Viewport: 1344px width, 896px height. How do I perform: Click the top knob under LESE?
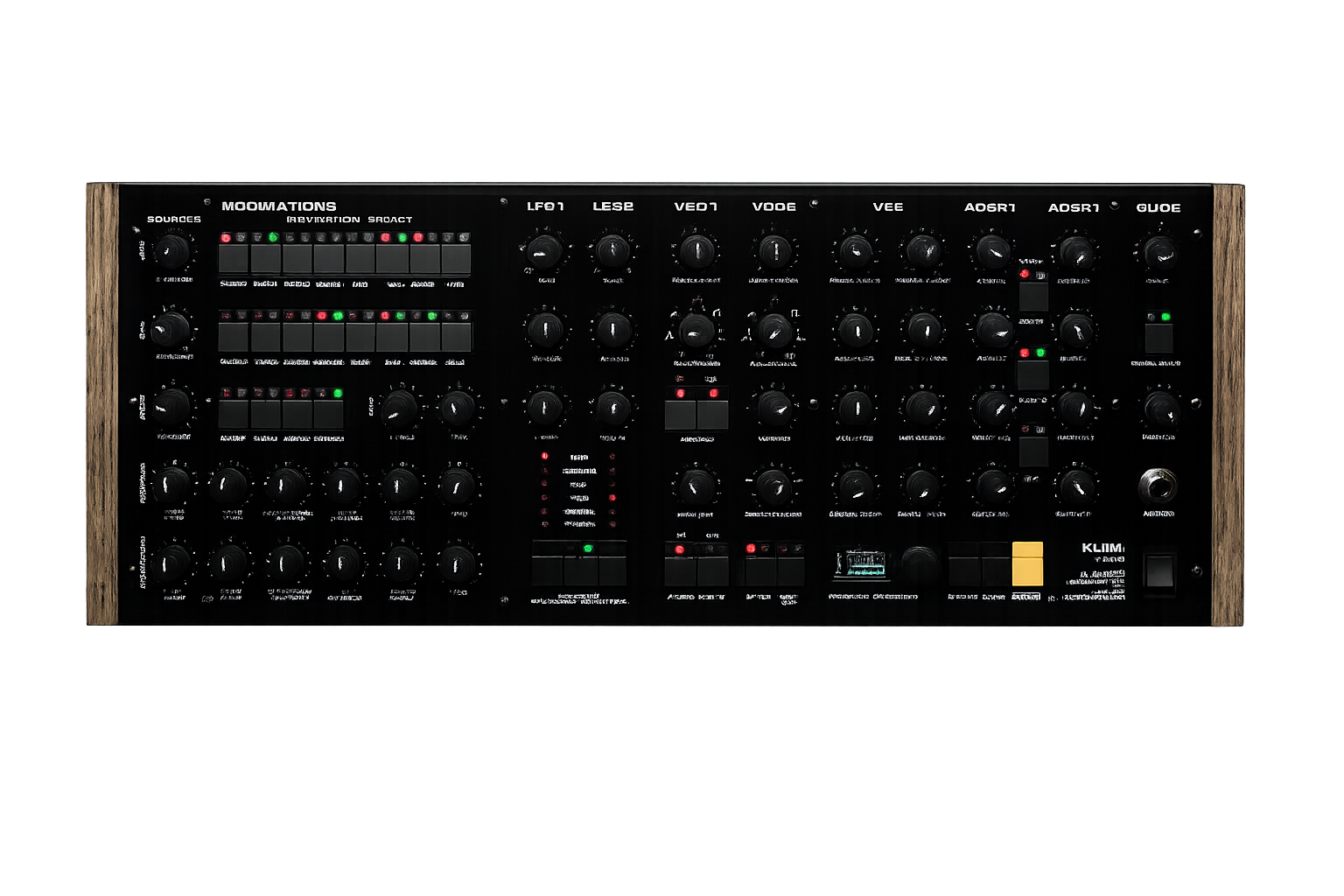point(612,251)
